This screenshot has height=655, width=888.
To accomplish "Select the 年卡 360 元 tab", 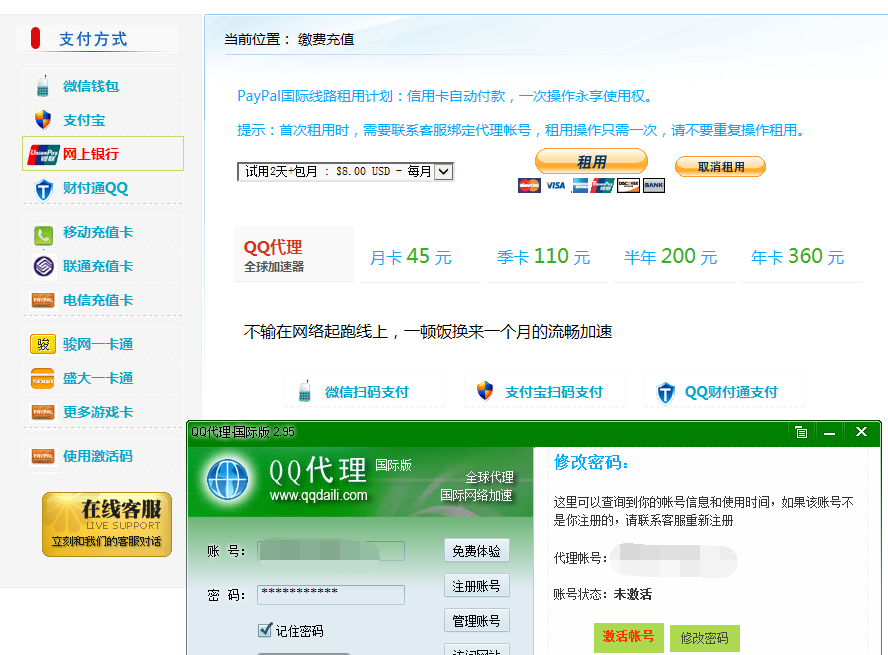I will click(x=797, y=257).
